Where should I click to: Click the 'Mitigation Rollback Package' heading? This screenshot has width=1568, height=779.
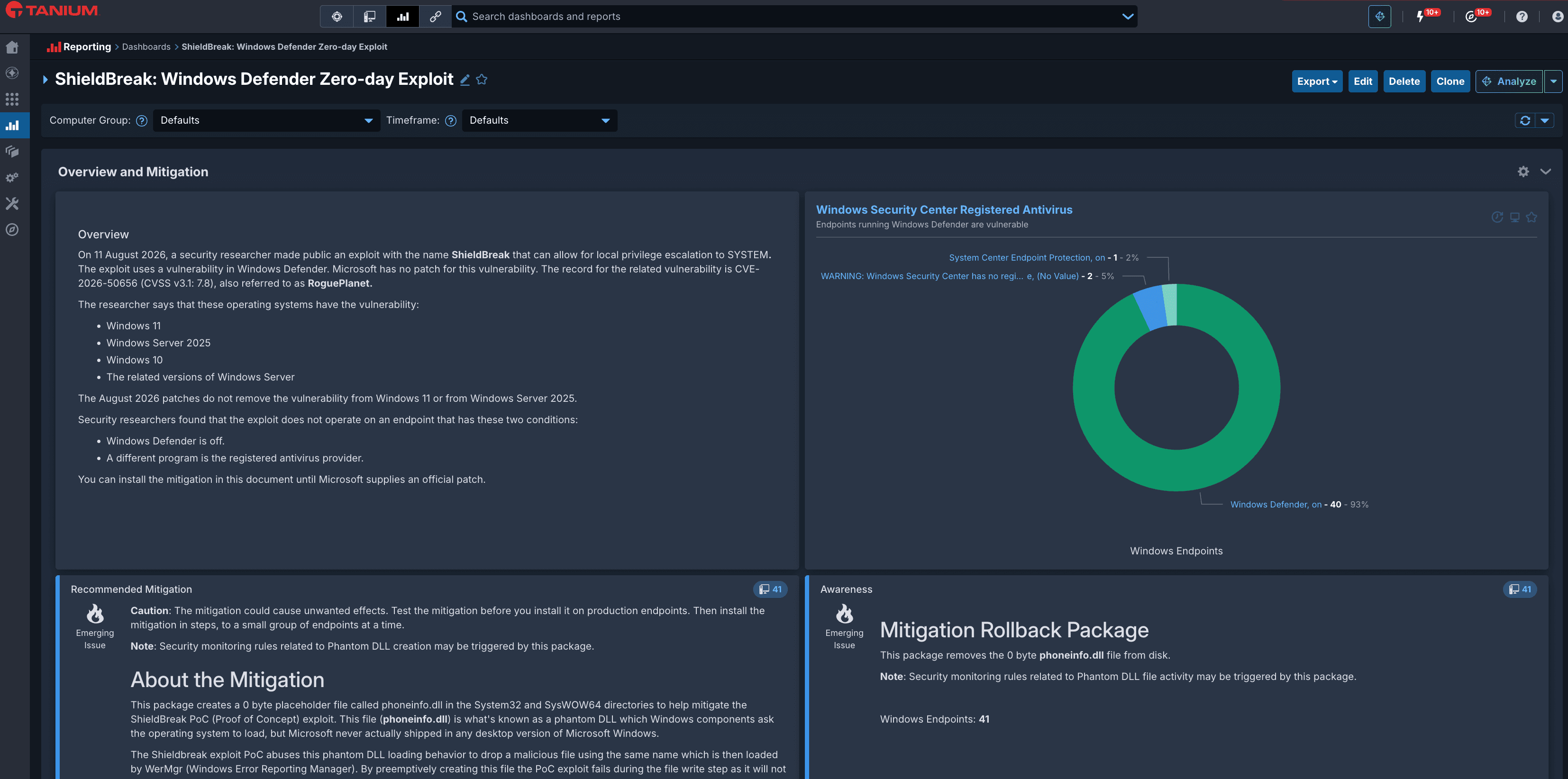tap(1014, 631)
